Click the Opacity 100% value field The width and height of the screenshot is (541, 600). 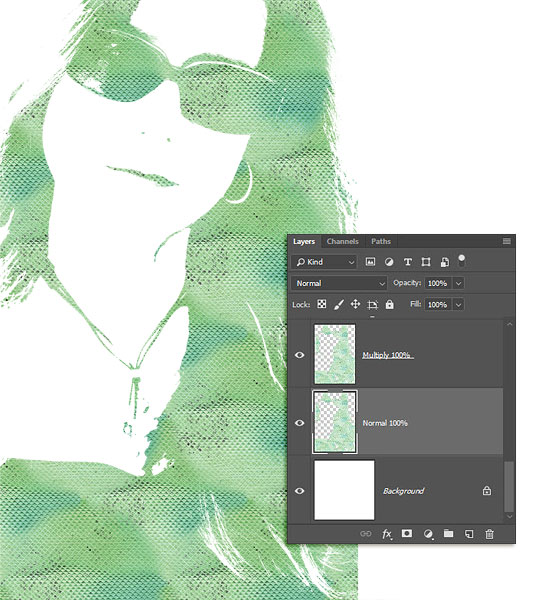coord(438,283)
